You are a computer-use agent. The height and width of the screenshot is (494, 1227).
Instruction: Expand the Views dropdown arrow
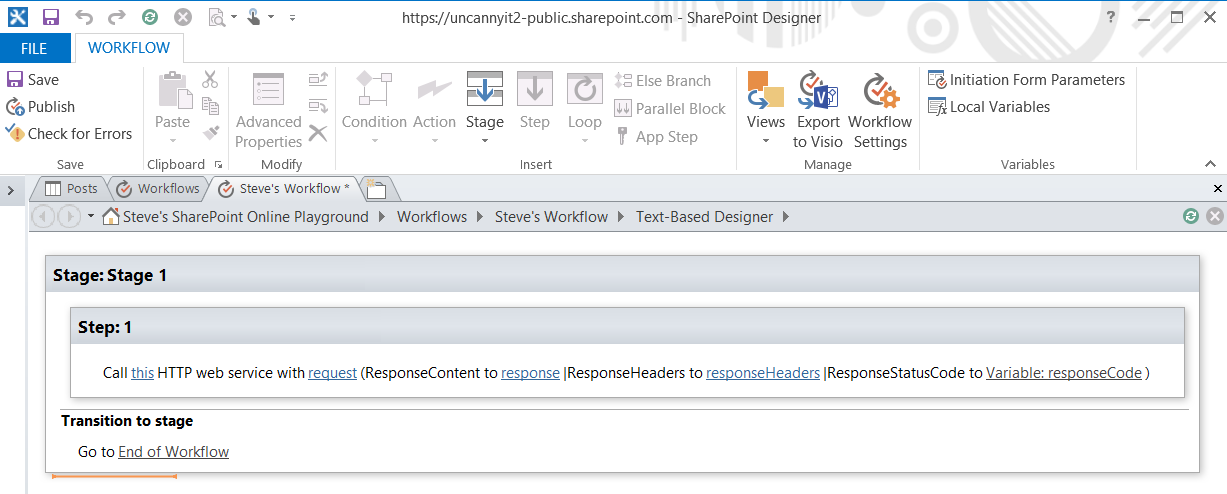click(x=766, y=141)
